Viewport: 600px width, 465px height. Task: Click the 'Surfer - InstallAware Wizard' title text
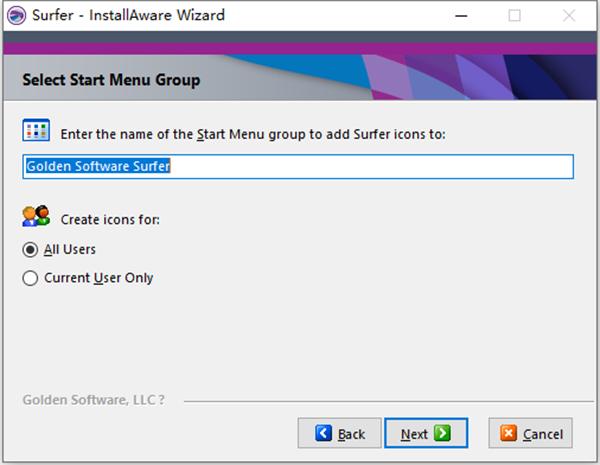(129, 15)
